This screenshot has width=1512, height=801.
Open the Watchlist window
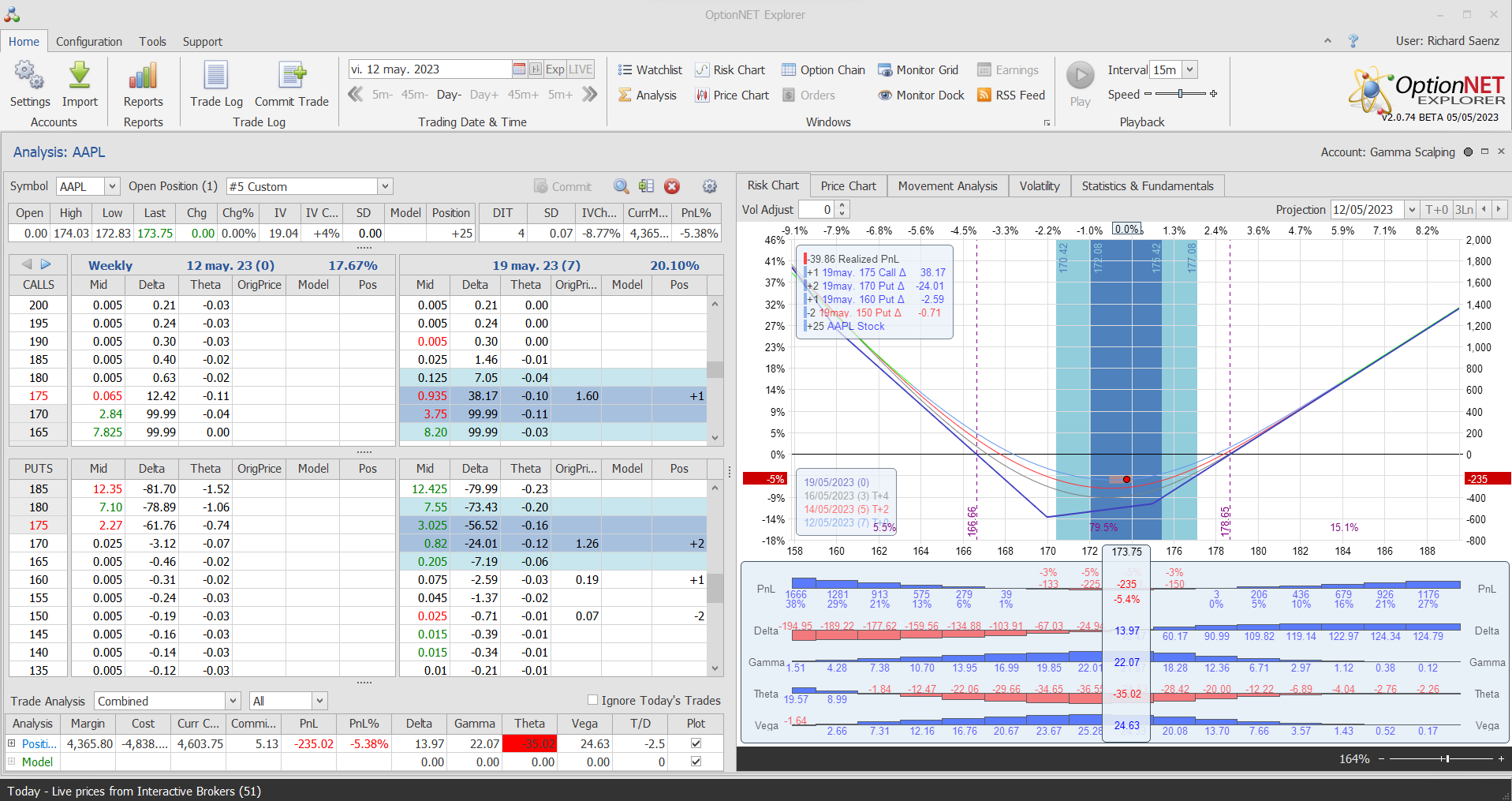pyautogui.click(x=650, y=70)
